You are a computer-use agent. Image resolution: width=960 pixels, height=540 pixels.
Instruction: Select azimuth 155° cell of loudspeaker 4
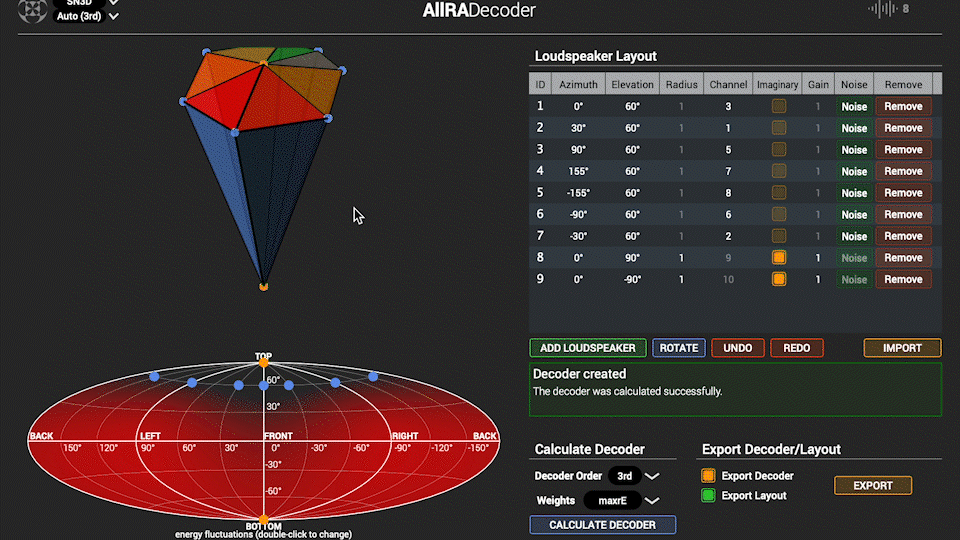pos(579,171)
